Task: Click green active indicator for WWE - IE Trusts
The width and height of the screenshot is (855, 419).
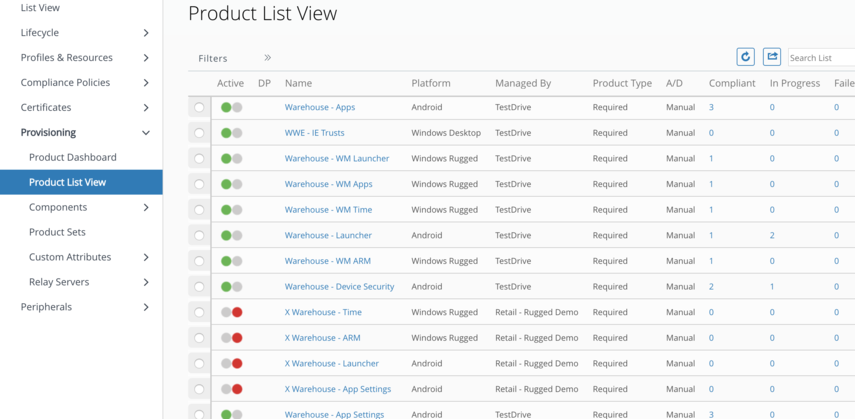Action: click(227, 133)
